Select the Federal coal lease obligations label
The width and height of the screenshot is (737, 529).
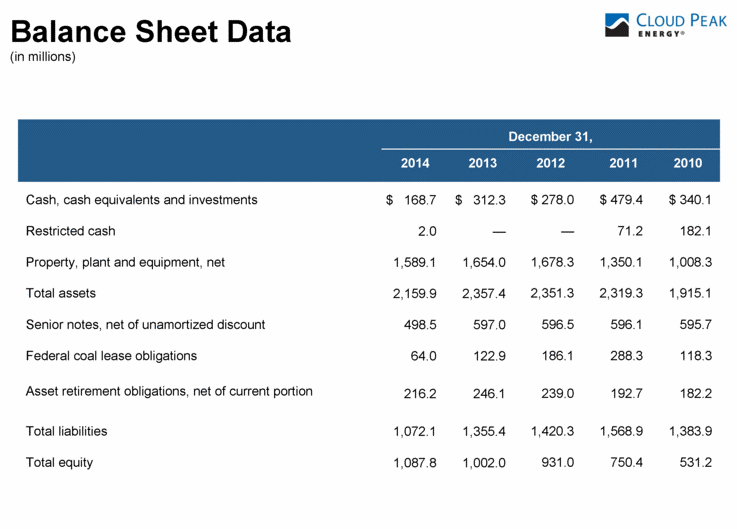111,355
